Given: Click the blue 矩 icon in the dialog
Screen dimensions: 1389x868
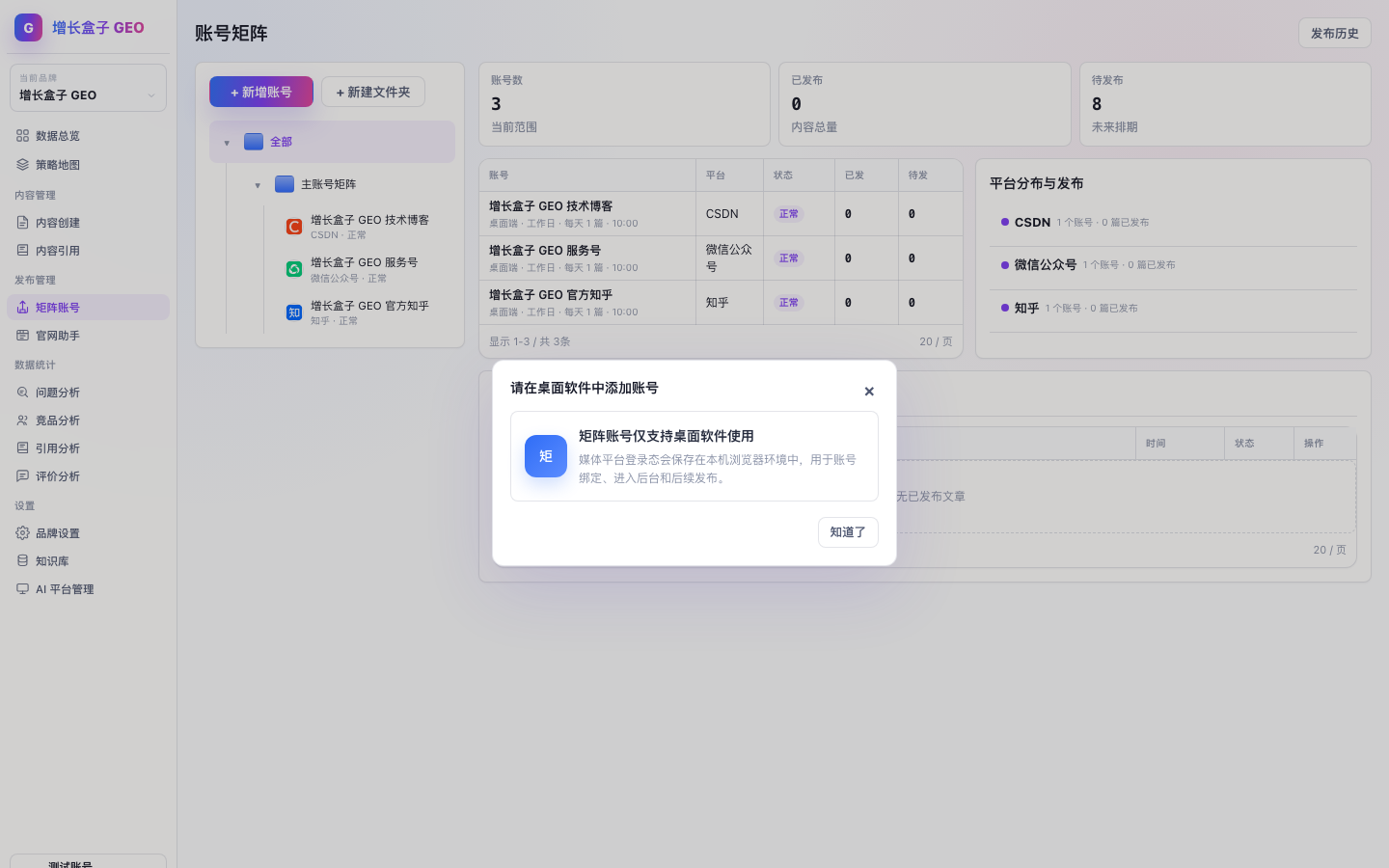Looking at the screenshot, I should [x=546, y=456].
